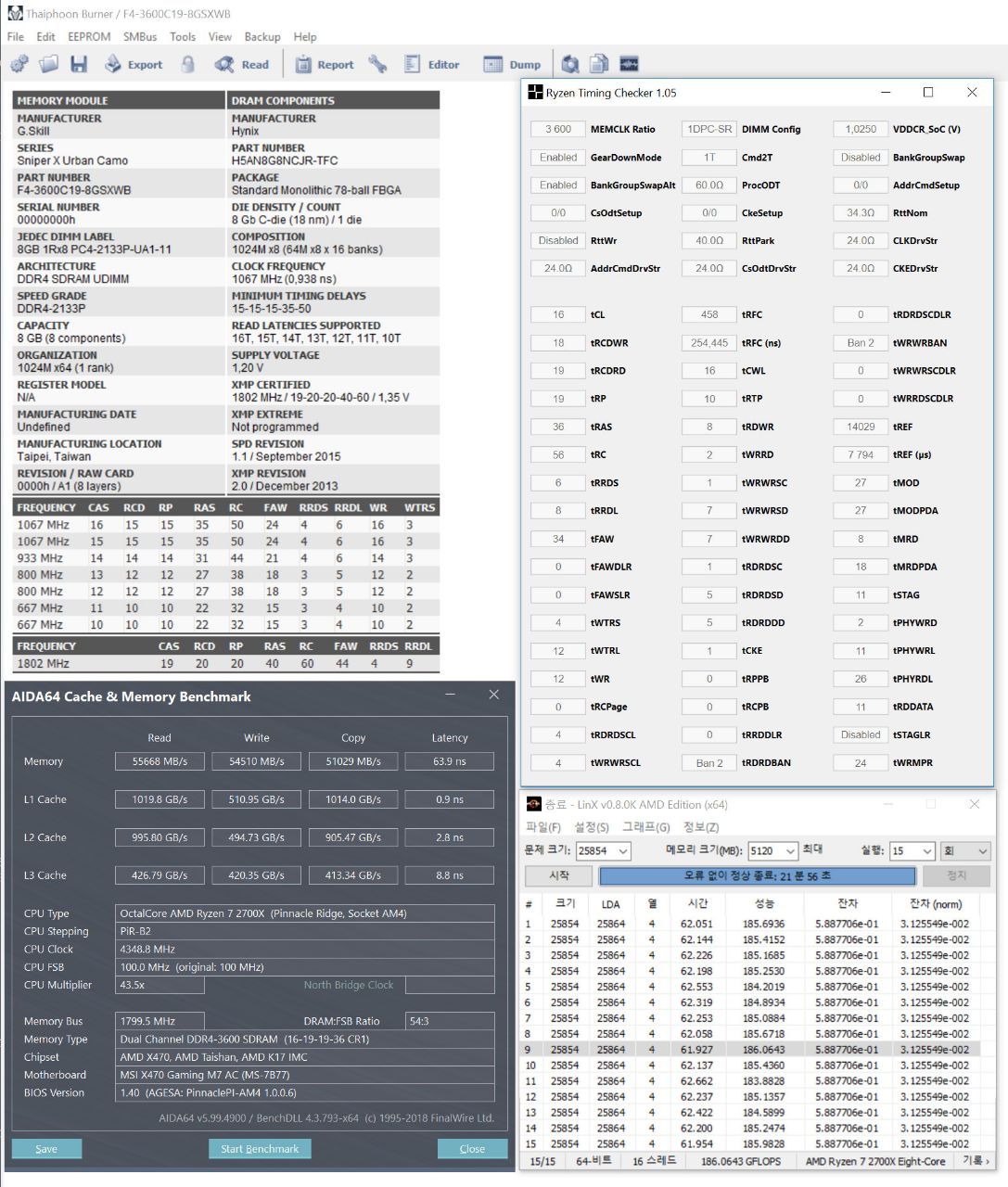Click the Close button in AIDA64 benchmark

coord(472,1149)
